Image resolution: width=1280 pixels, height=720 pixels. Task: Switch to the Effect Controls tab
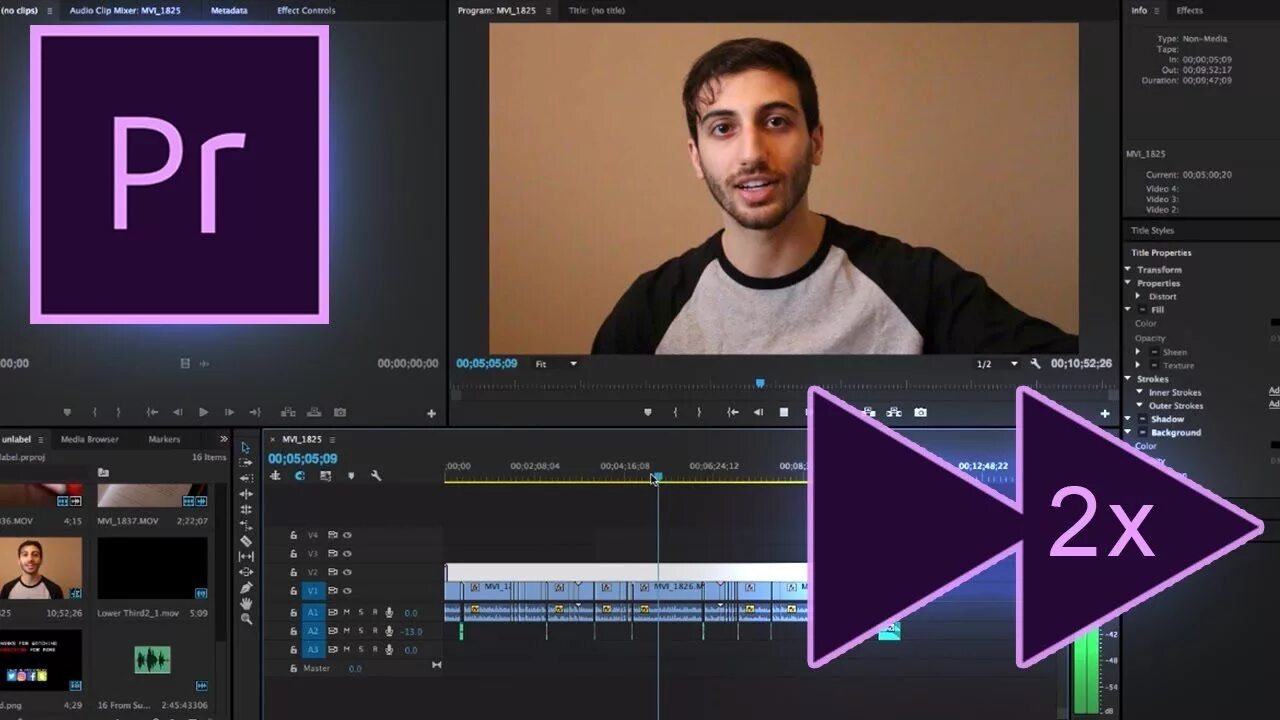(305, 11)
